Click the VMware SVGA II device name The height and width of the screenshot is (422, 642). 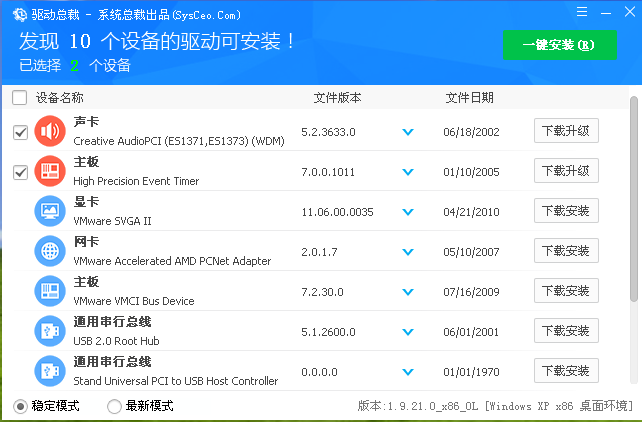tap(112, 221)
